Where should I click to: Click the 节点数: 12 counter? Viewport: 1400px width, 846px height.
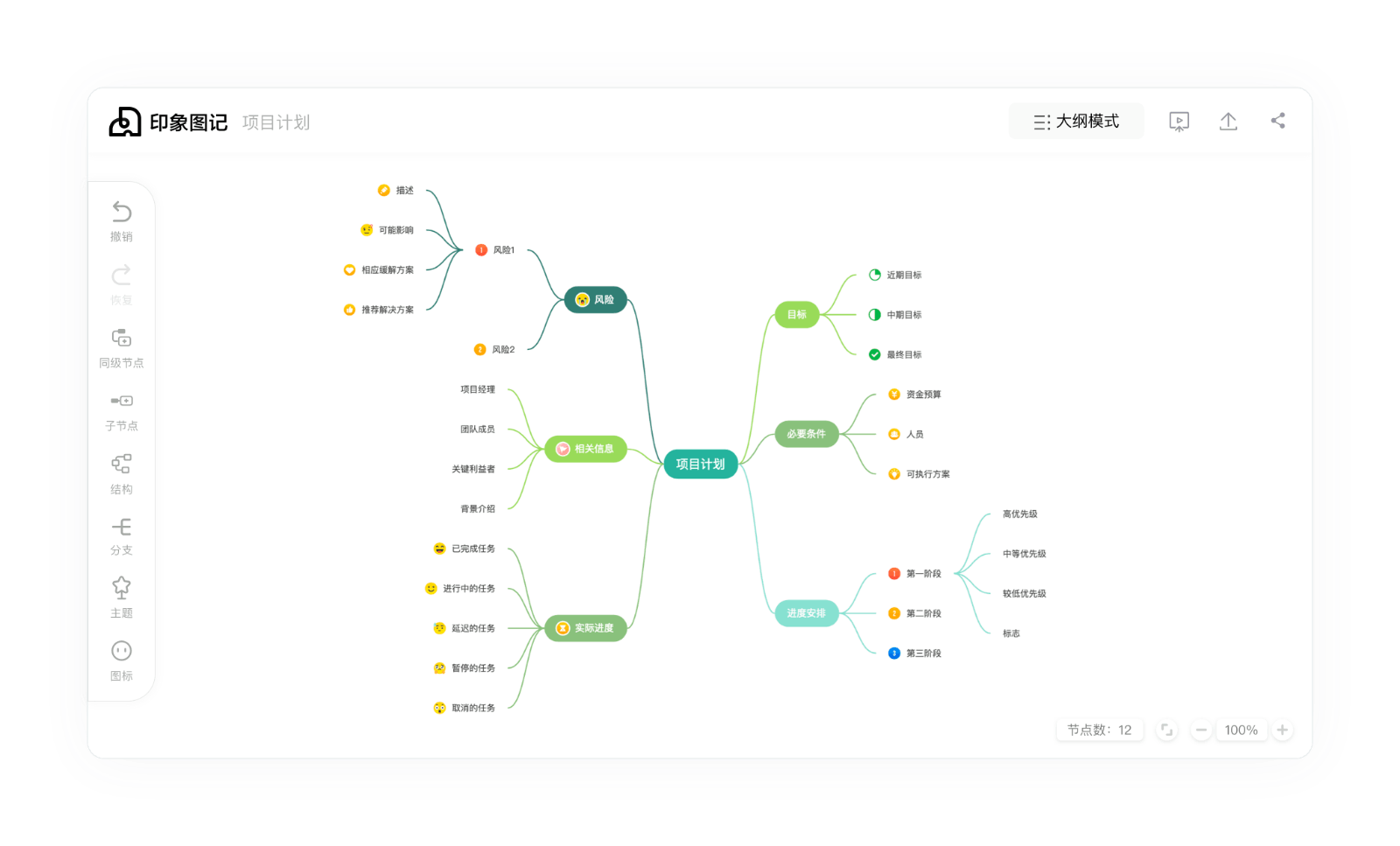click(1100, 730)
